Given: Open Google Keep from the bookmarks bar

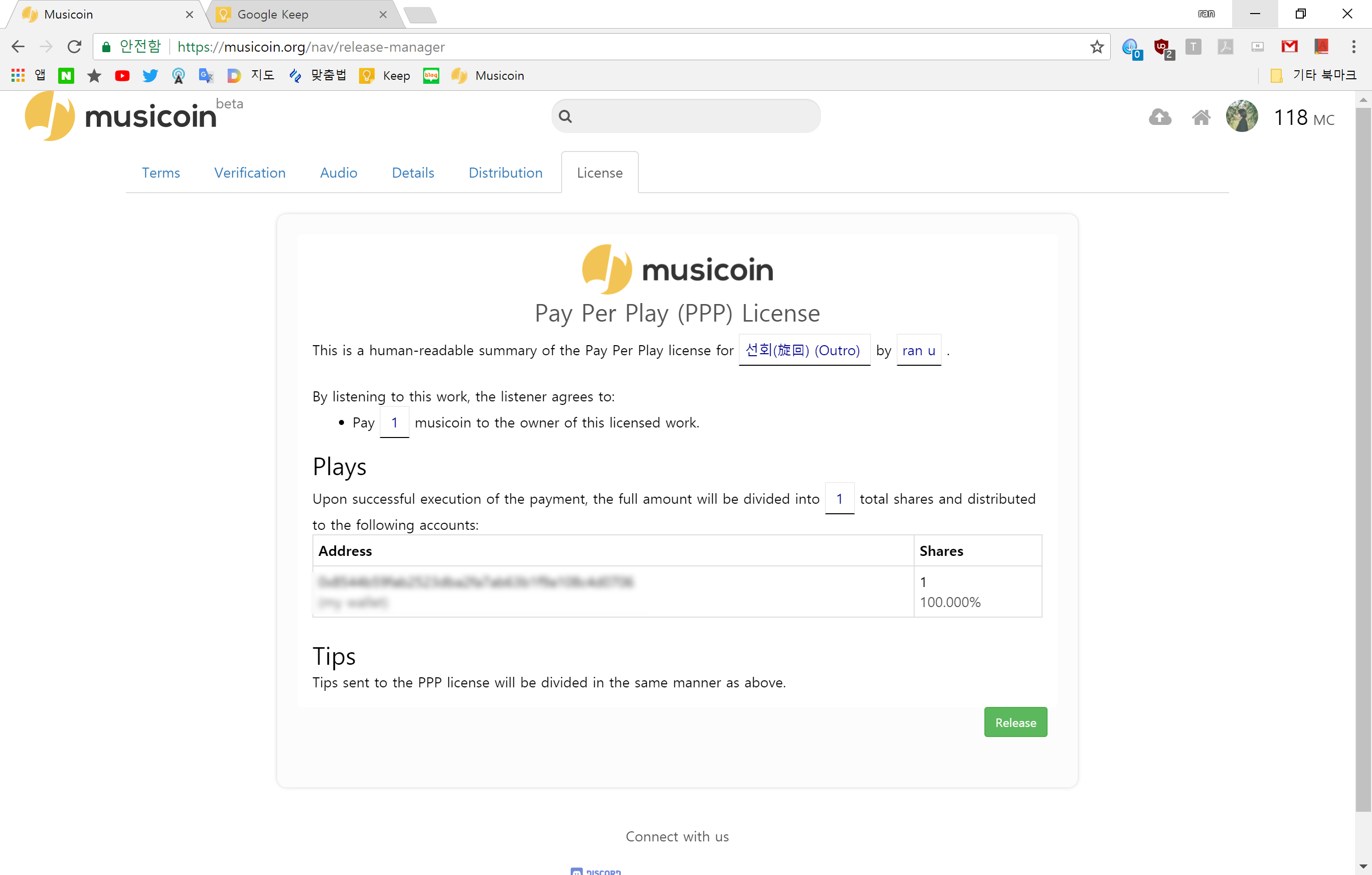Looking at the screenshot, I should (385, 75).
